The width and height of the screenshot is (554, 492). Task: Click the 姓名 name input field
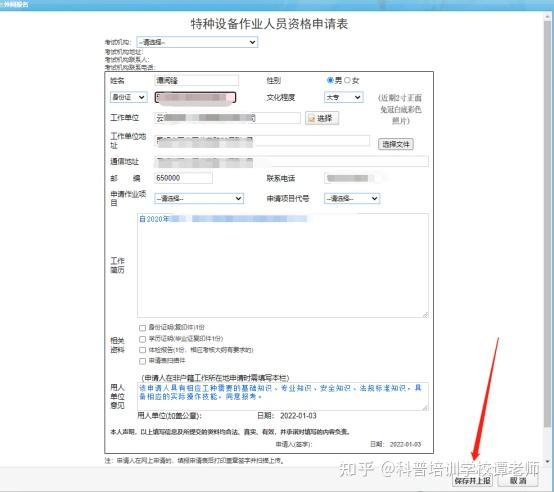[196, 81]
